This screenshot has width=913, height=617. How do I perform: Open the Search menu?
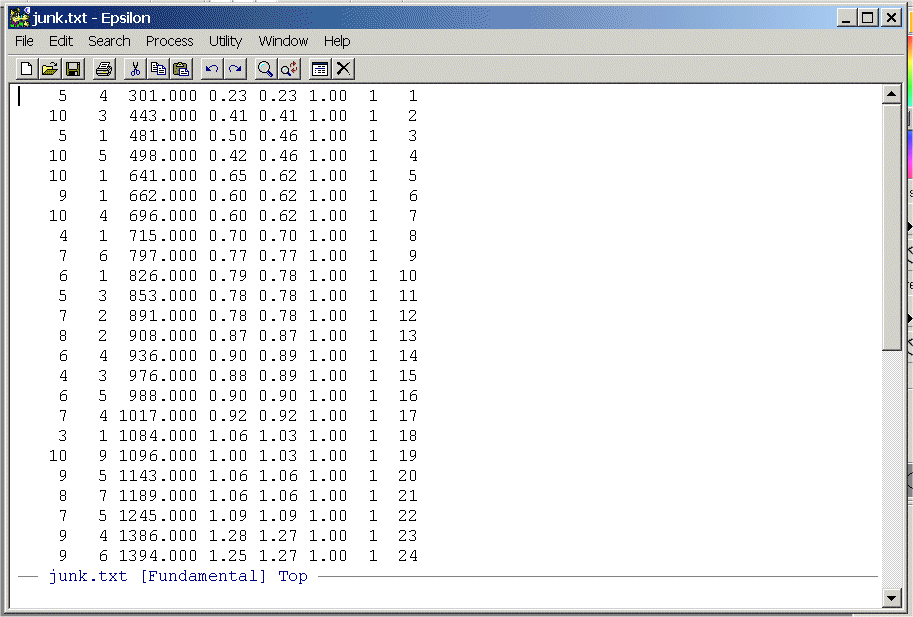(109, 41)
